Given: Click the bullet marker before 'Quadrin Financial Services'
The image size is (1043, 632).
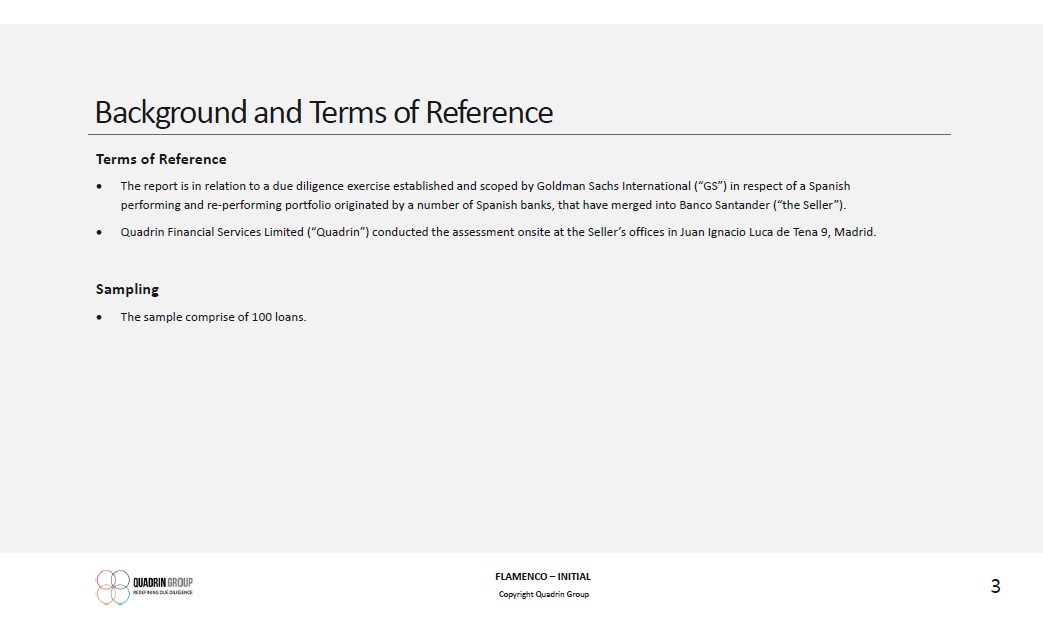Looking at the screenshot, I should tap(99, 233).
